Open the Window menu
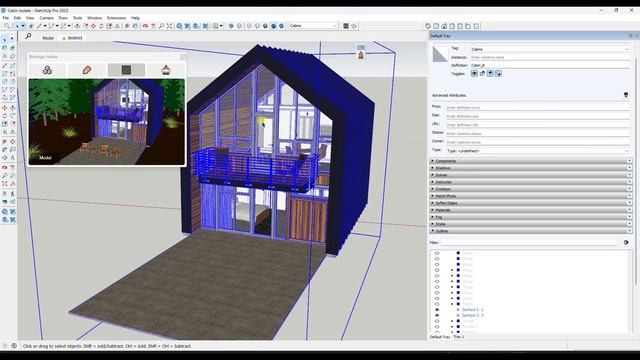The height and width of the screenshot is (360, 640). 94,18
